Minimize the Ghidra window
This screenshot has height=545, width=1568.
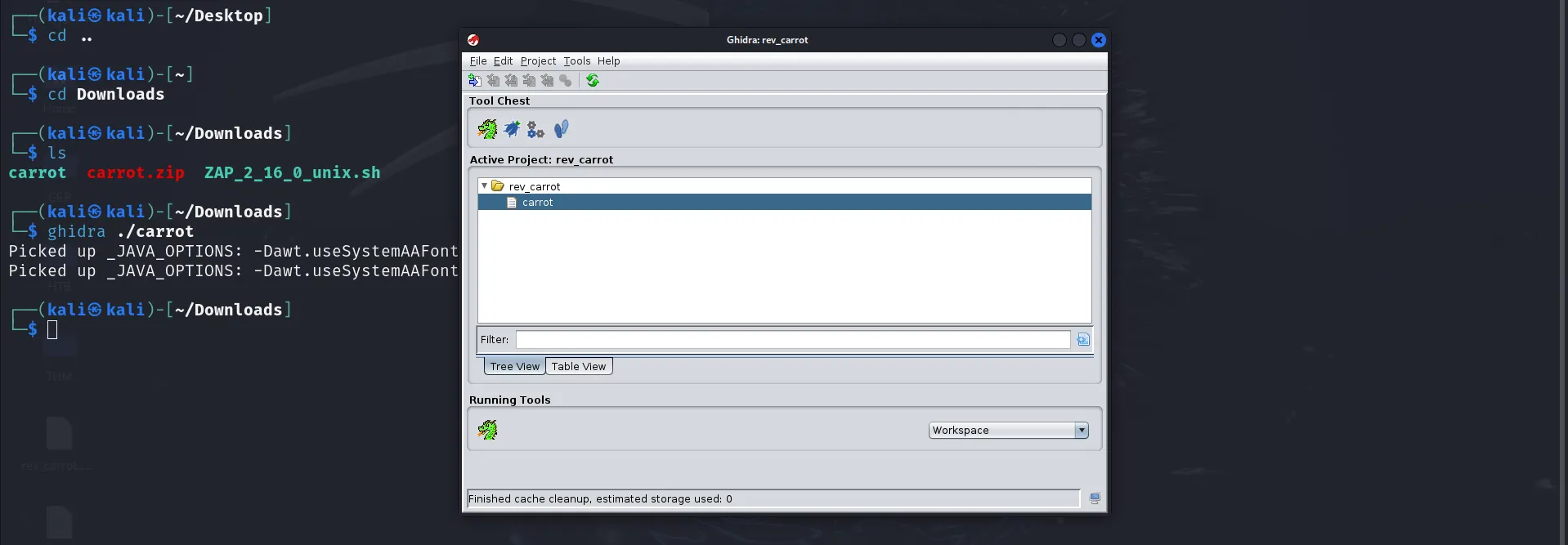pos(1059,40)
